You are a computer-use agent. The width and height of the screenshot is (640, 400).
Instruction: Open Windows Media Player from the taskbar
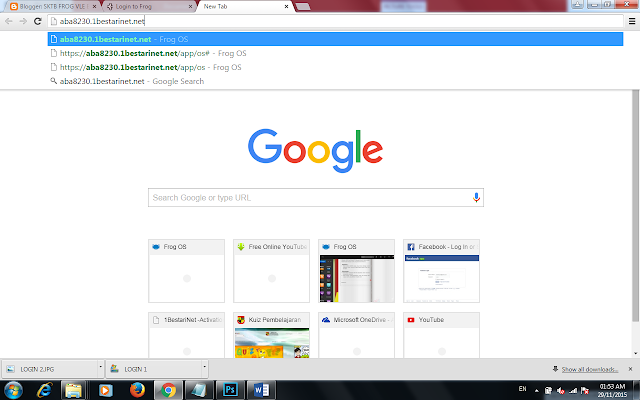[x=105, y=391]
